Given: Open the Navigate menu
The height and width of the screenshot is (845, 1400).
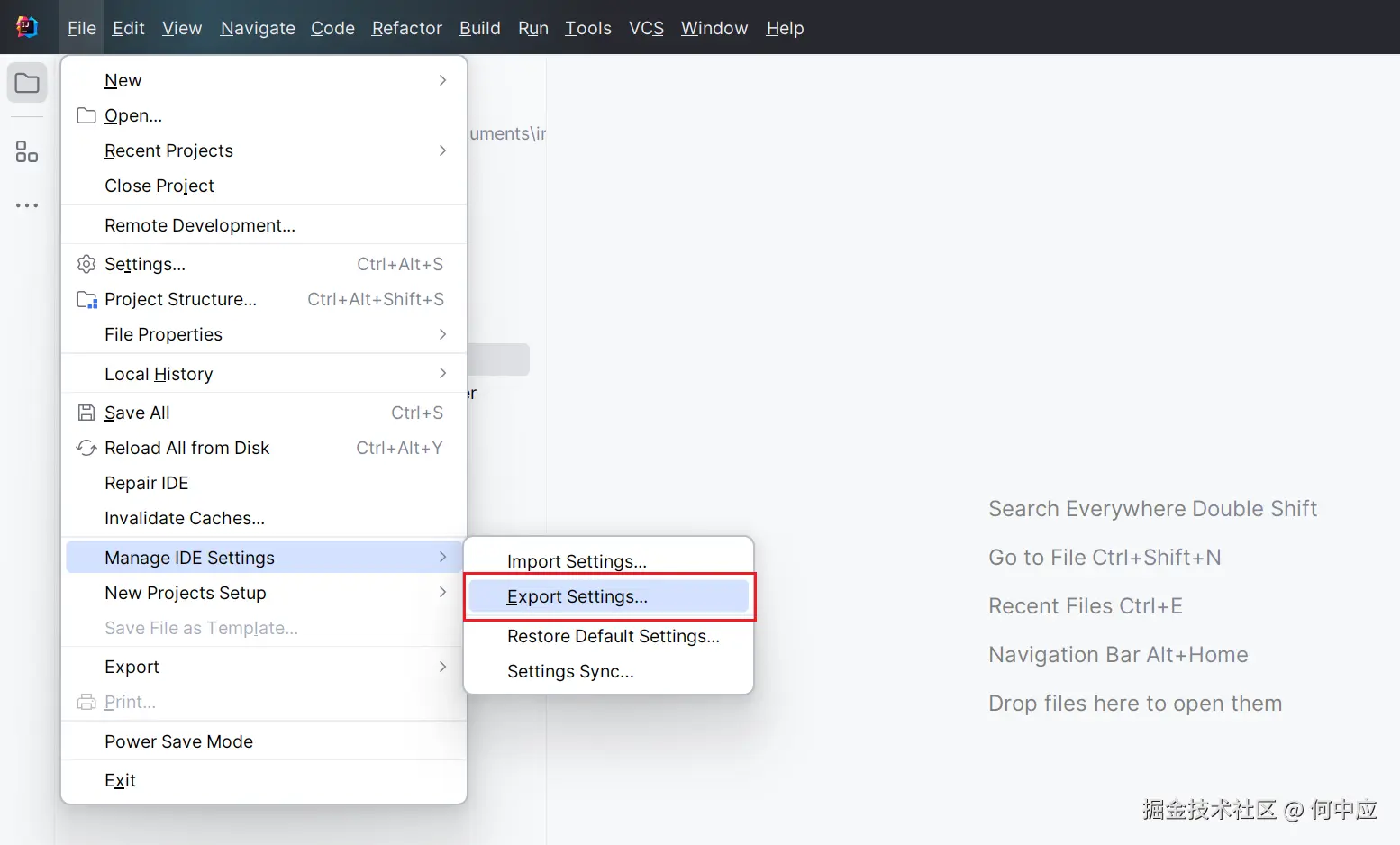Looking at the screenshot, I should click(x=258, y=28).
